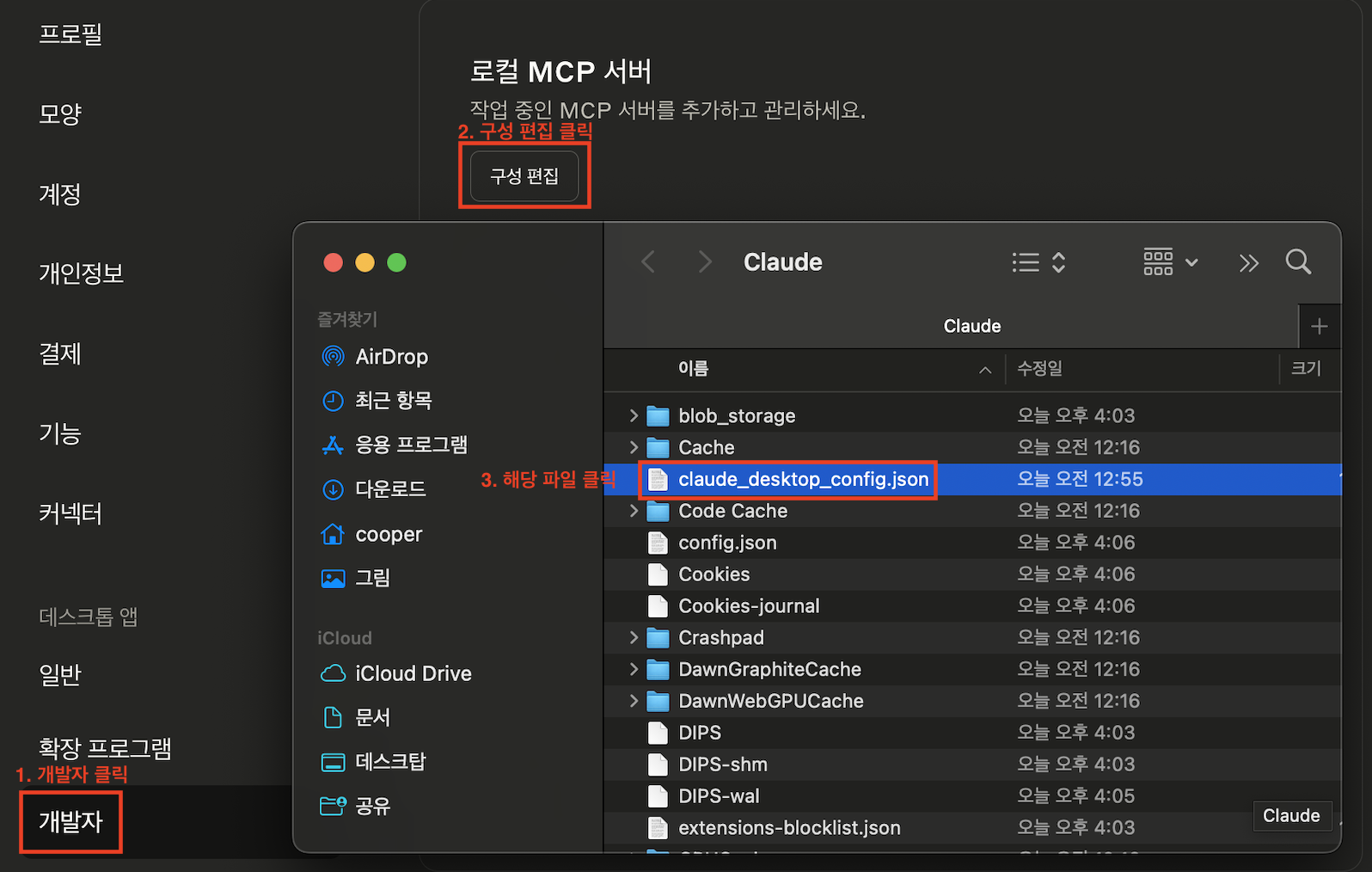Select extensions-blocklist.json file icon
The image size is (1372, 872).
[658, 828]
